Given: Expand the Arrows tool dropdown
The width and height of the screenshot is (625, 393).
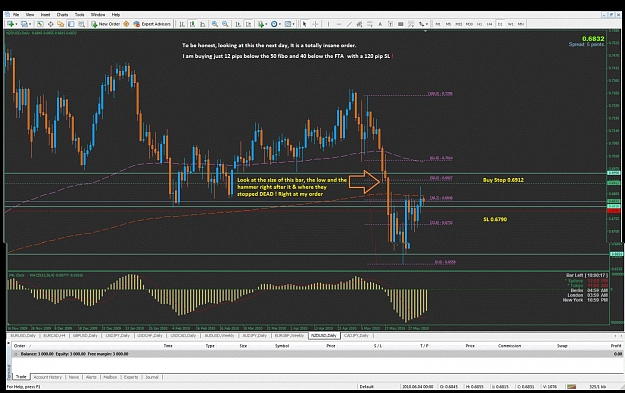Looking at the screenshot, I should tap(427, 24).
